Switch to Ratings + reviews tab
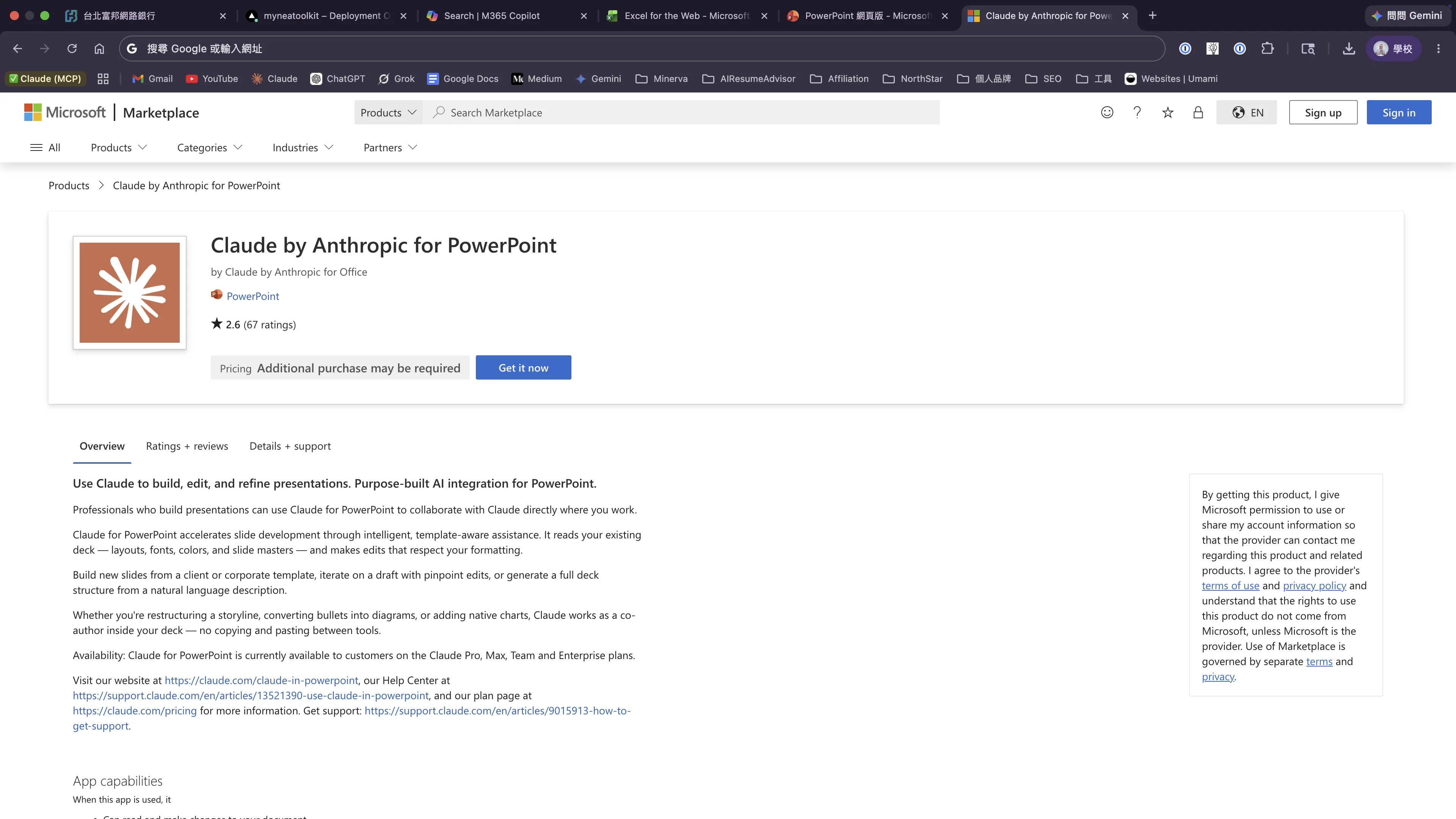1456x819 pixels. pos(187,446)
